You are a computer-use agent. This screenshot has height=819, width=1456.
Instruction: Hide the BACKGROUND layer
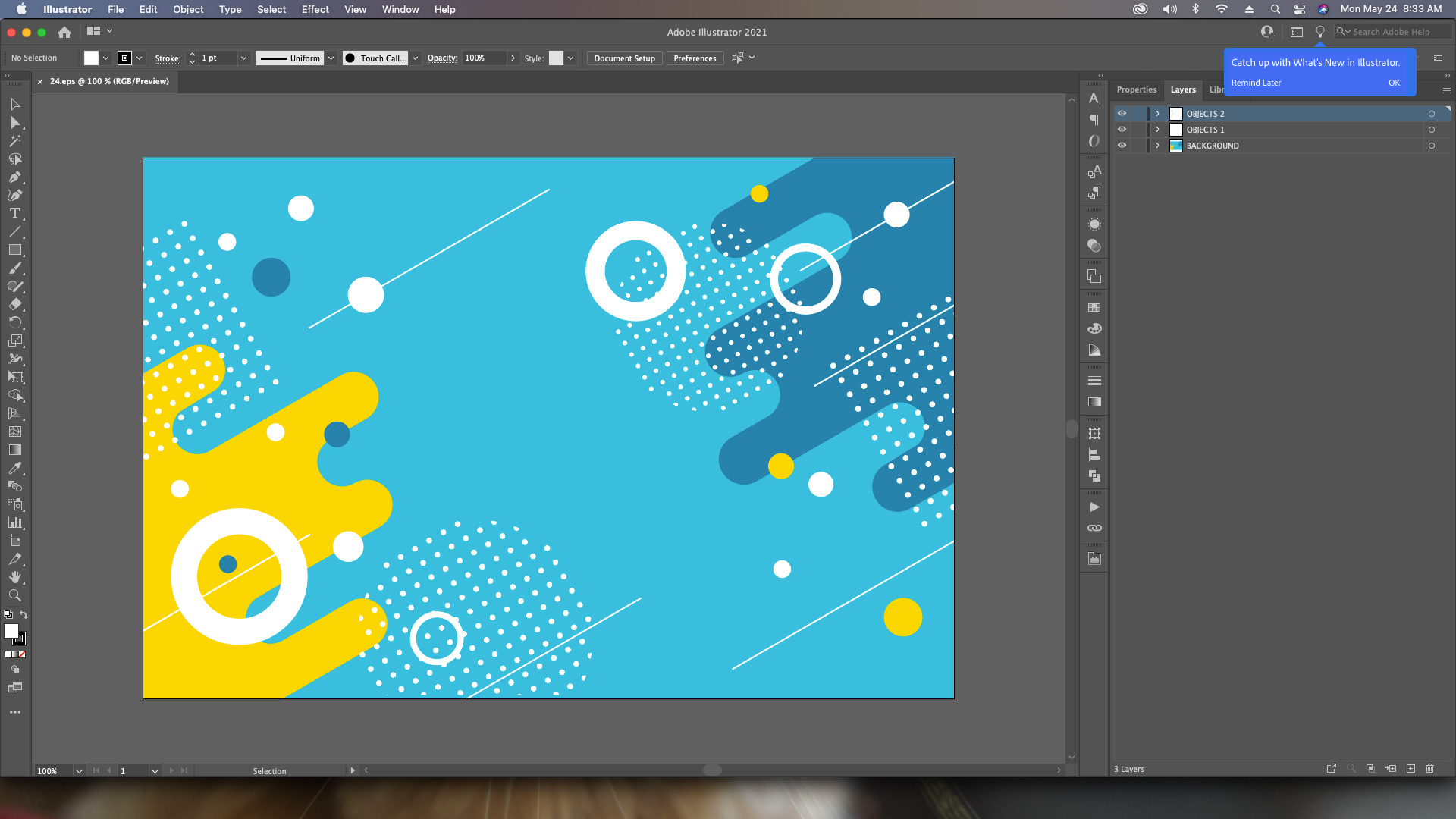click(x=1122, y=145)
